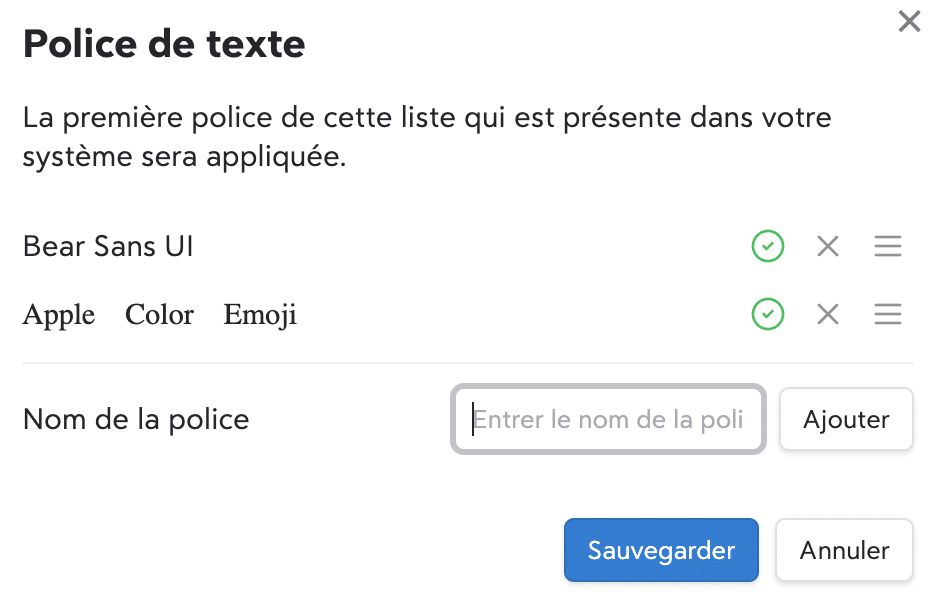Click the word Emoji in second font entry
This screenshot has width=936, height=608.
click(x=260, y=315)
